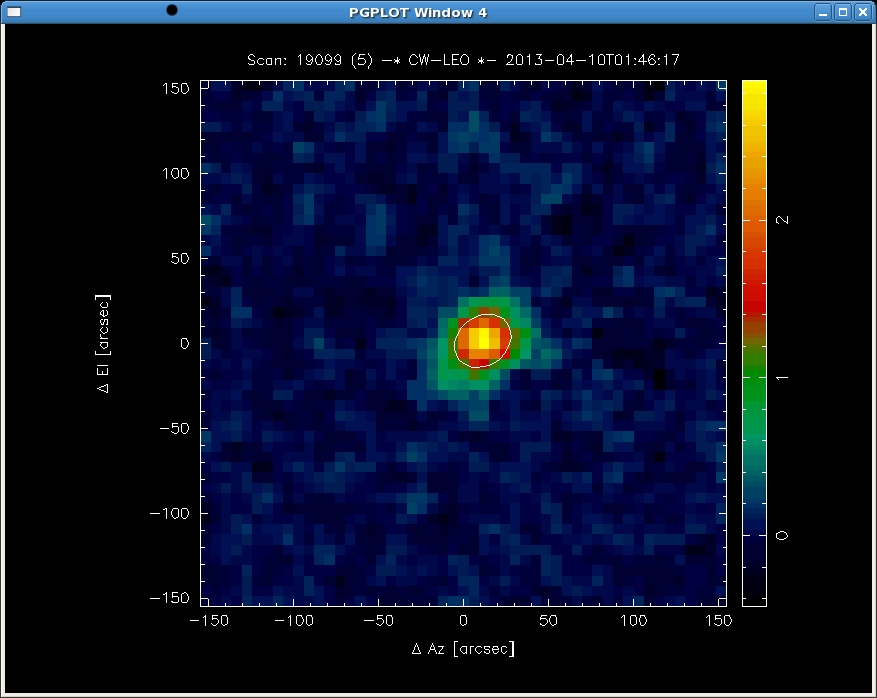Open the window menu icon in title bar
The image size is (877, 698).
coord(14,12)
